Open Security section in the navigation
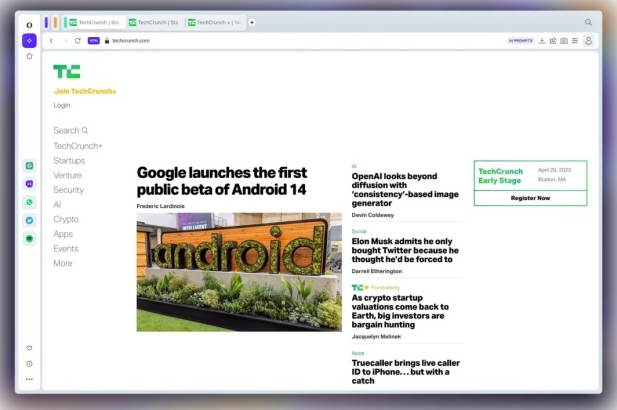 (69, 190)
